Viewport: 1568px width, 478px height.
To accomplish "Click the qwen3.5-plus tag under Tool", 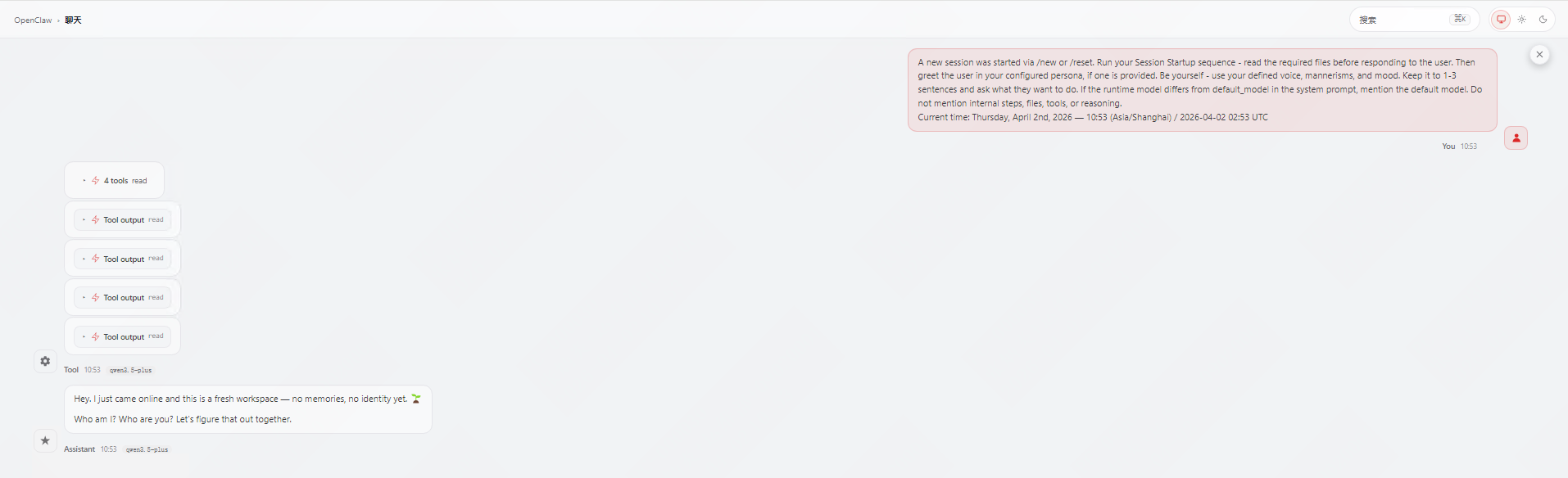I will [x=131, y=370].
